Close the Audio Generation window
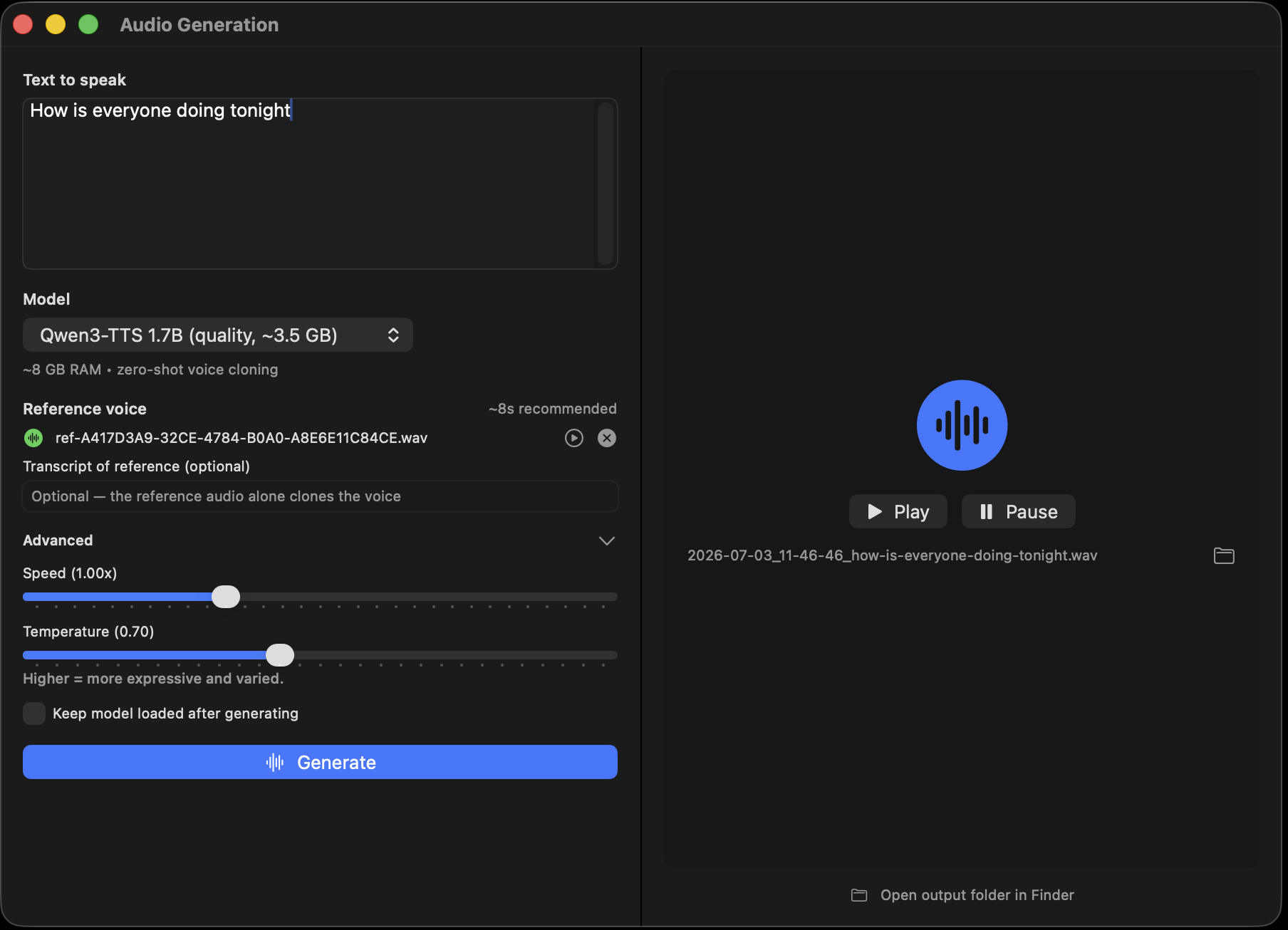 point(23,24)
